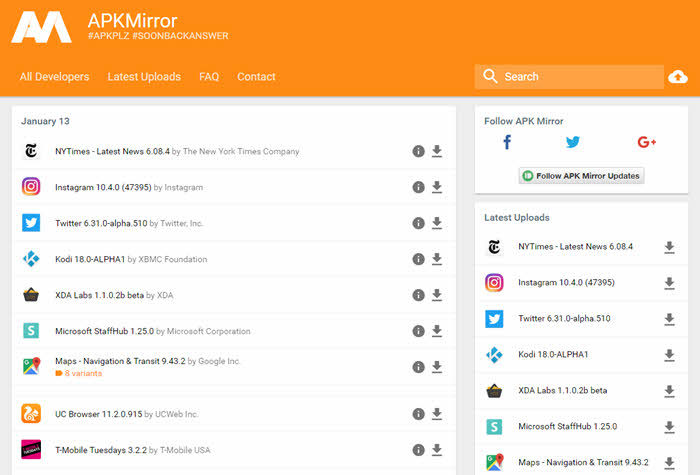This screenshot has height=475, width=700.
Task: Download UC Browser 11.2.0.915
Action: [437, 414]
